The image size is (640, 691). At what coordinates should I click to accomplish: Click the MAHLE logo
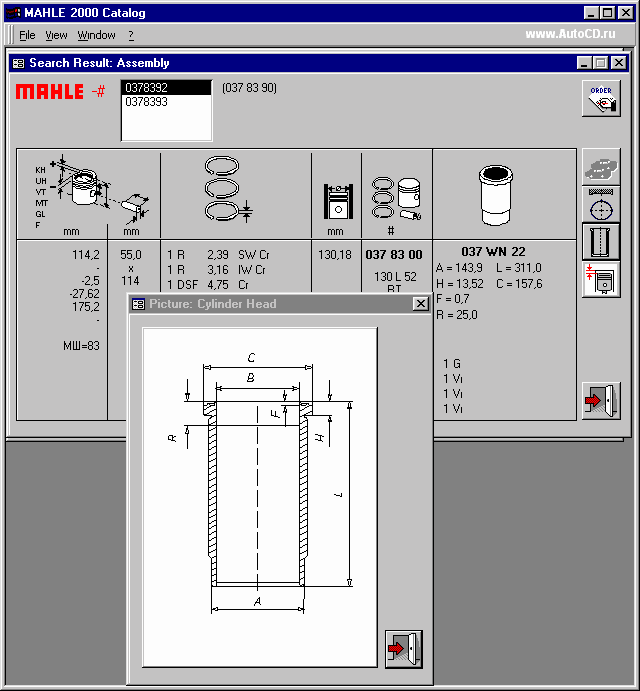tap(50, 92)
